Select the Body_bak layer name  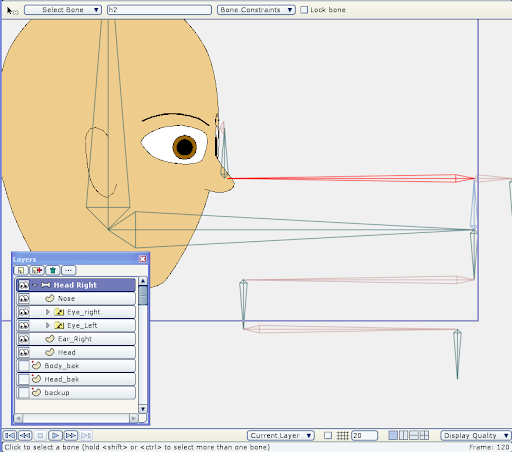pyautogui.click(x=62, y=366)
